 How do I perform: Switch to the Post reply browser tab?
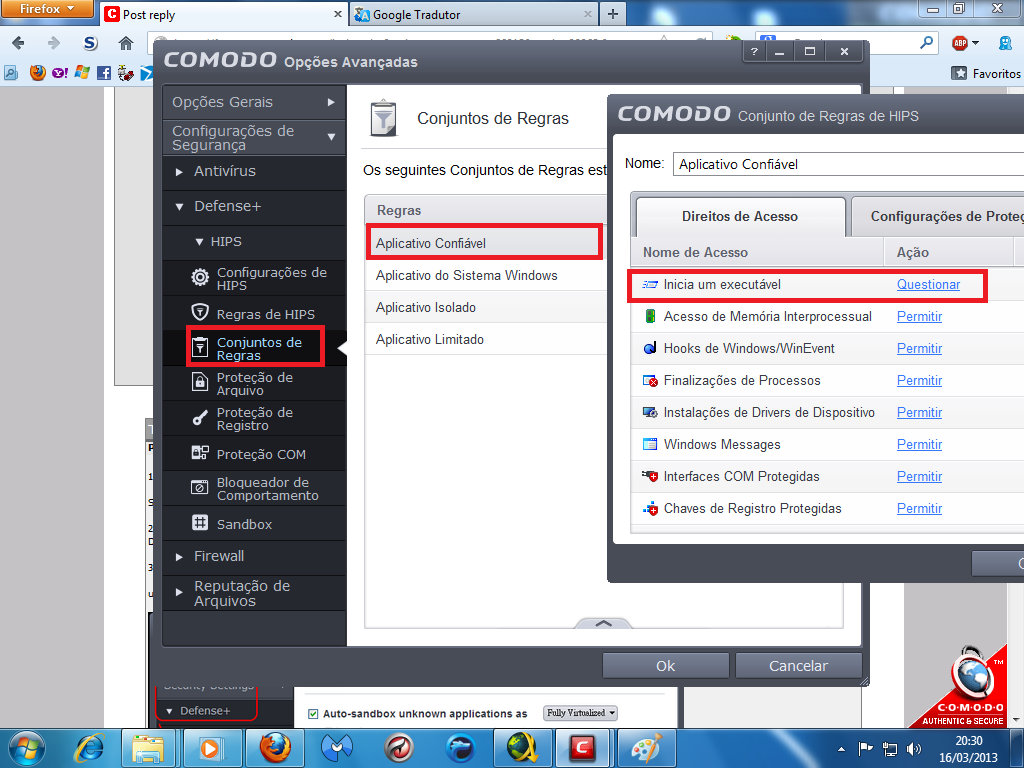coord(224,14)
